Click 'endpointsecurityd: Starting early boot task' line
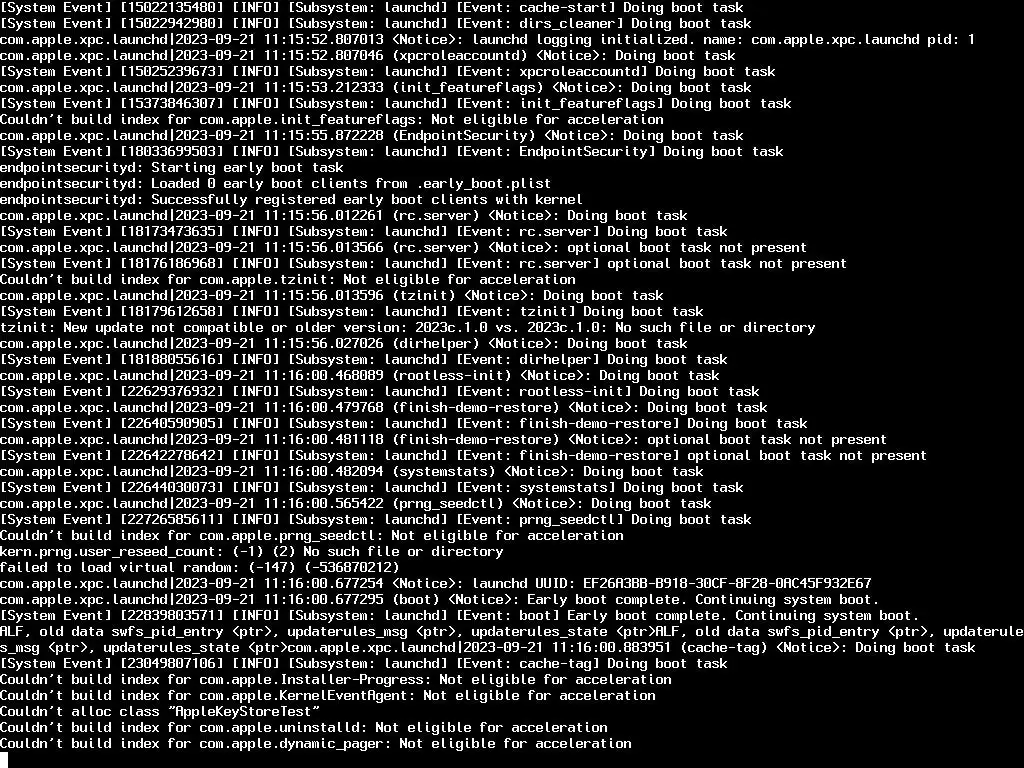Viewport: 1024px width, 768px height. pos(172,167)
